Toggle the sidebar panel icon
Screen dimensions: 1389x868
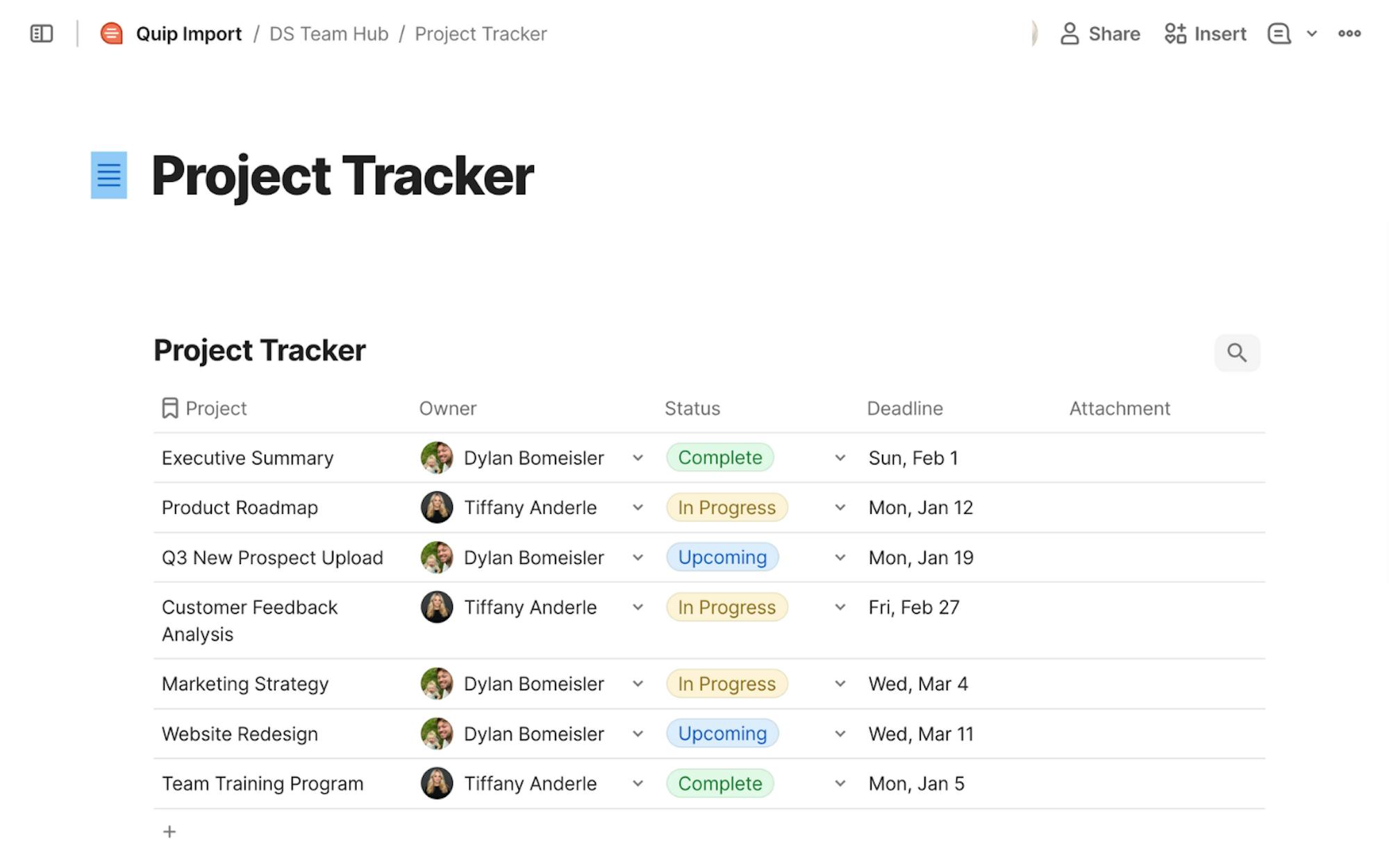coord(42,33)
